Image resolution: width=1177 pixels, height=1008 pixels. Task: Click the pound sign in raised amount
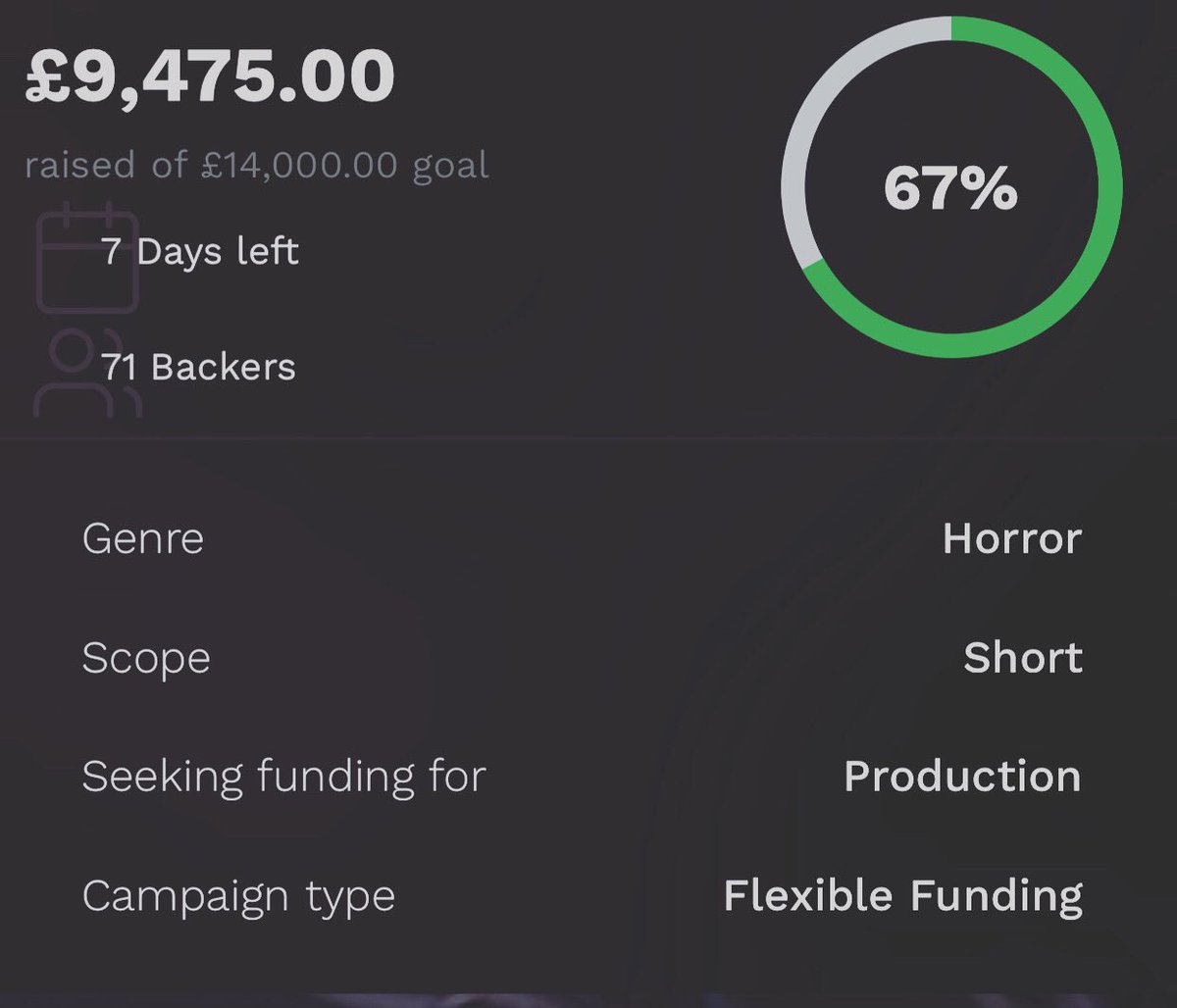tap(44, 77)
